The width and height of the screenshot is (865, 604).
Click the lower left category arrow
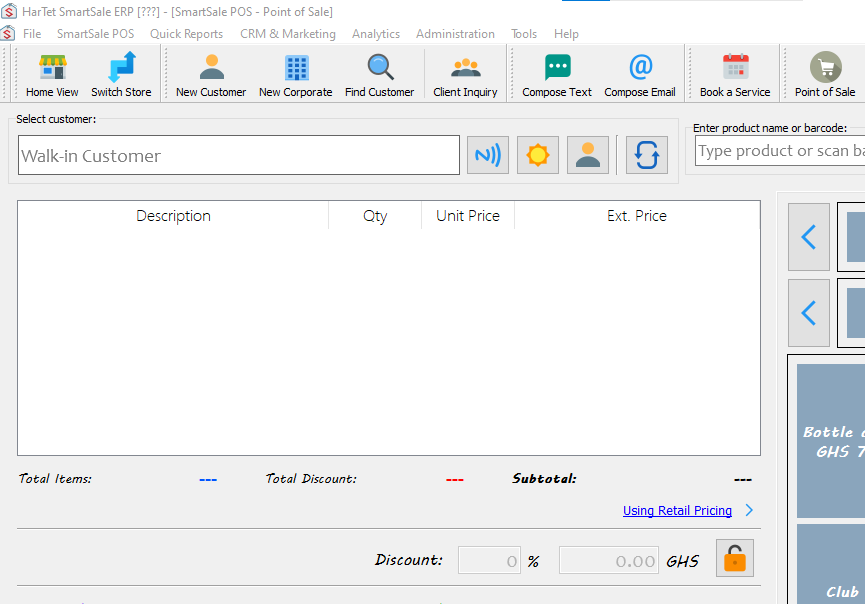point(809,313)
